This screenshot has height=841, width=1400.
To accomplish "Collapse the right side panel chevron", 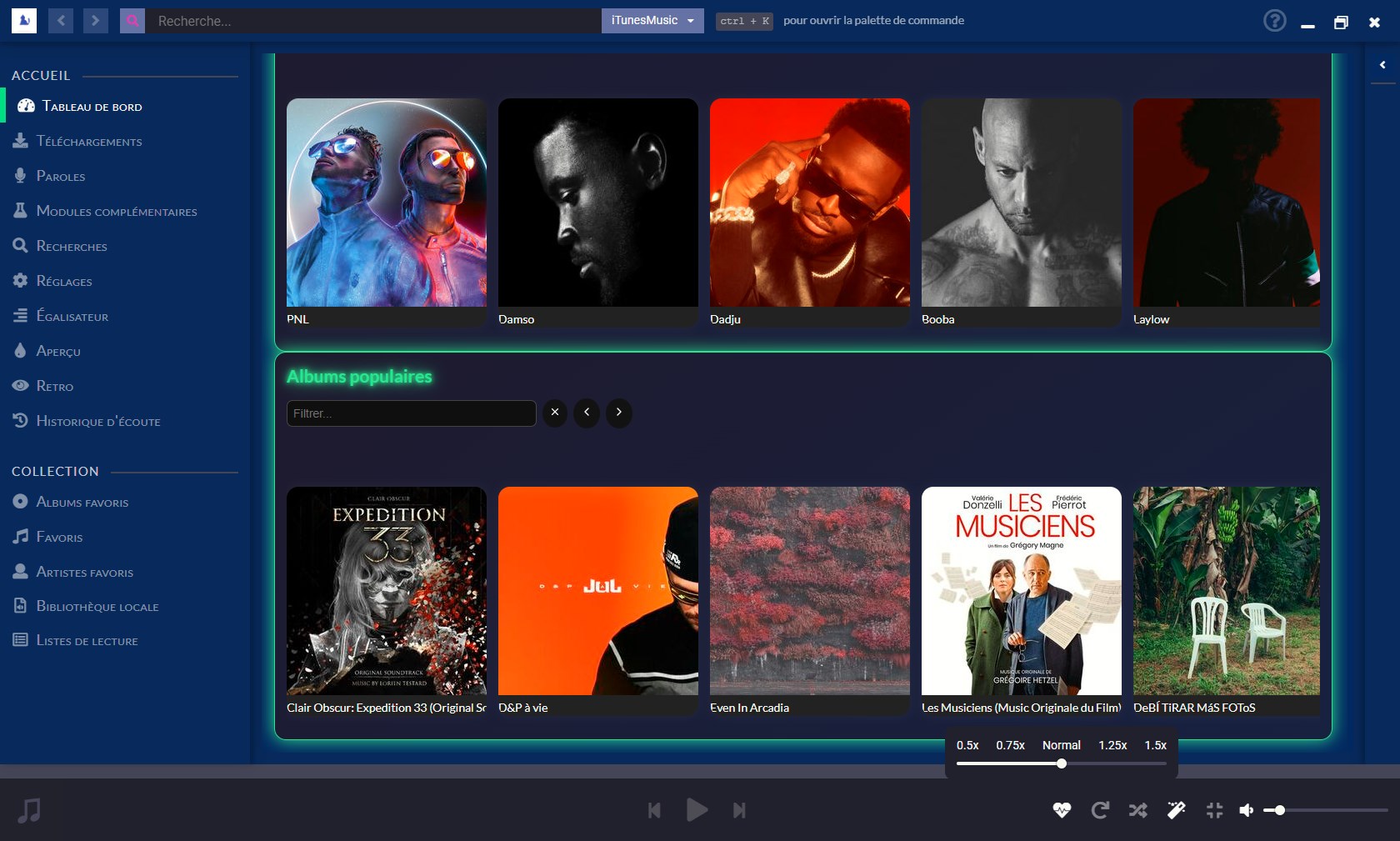I will (x=1382, y=65).
